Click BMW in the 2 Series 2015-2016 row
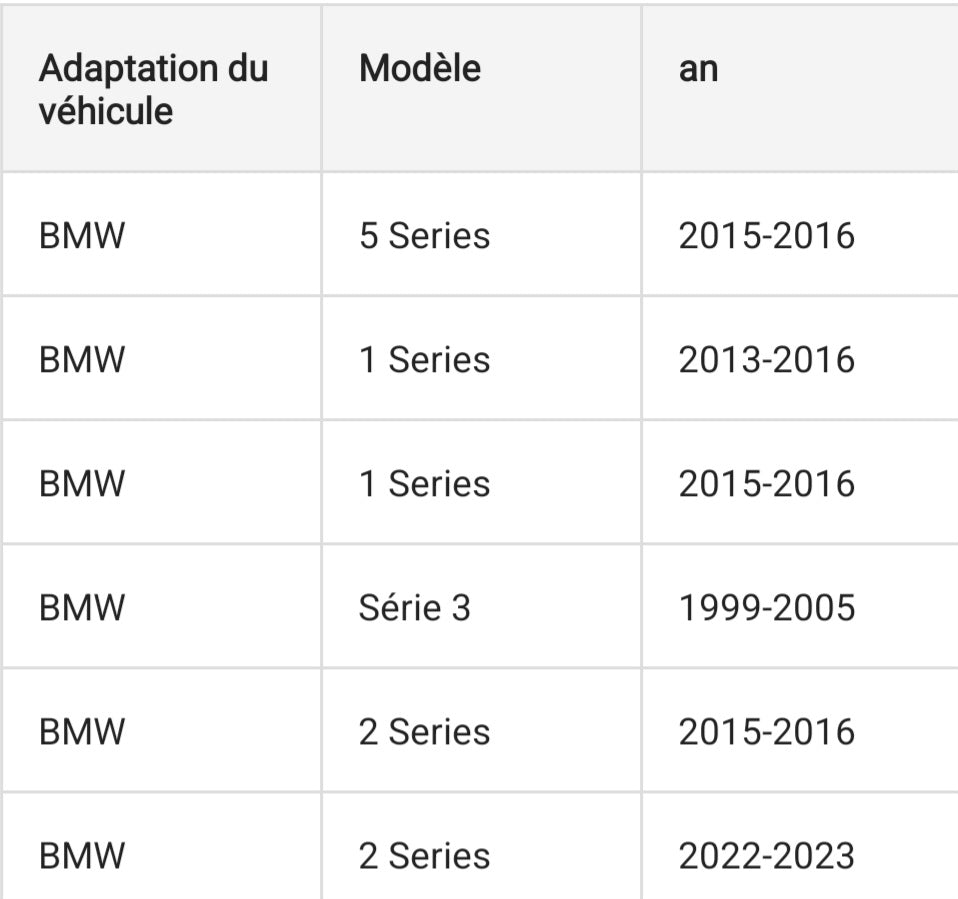Viewport: 958px width, 899px height. coord(82,732)
